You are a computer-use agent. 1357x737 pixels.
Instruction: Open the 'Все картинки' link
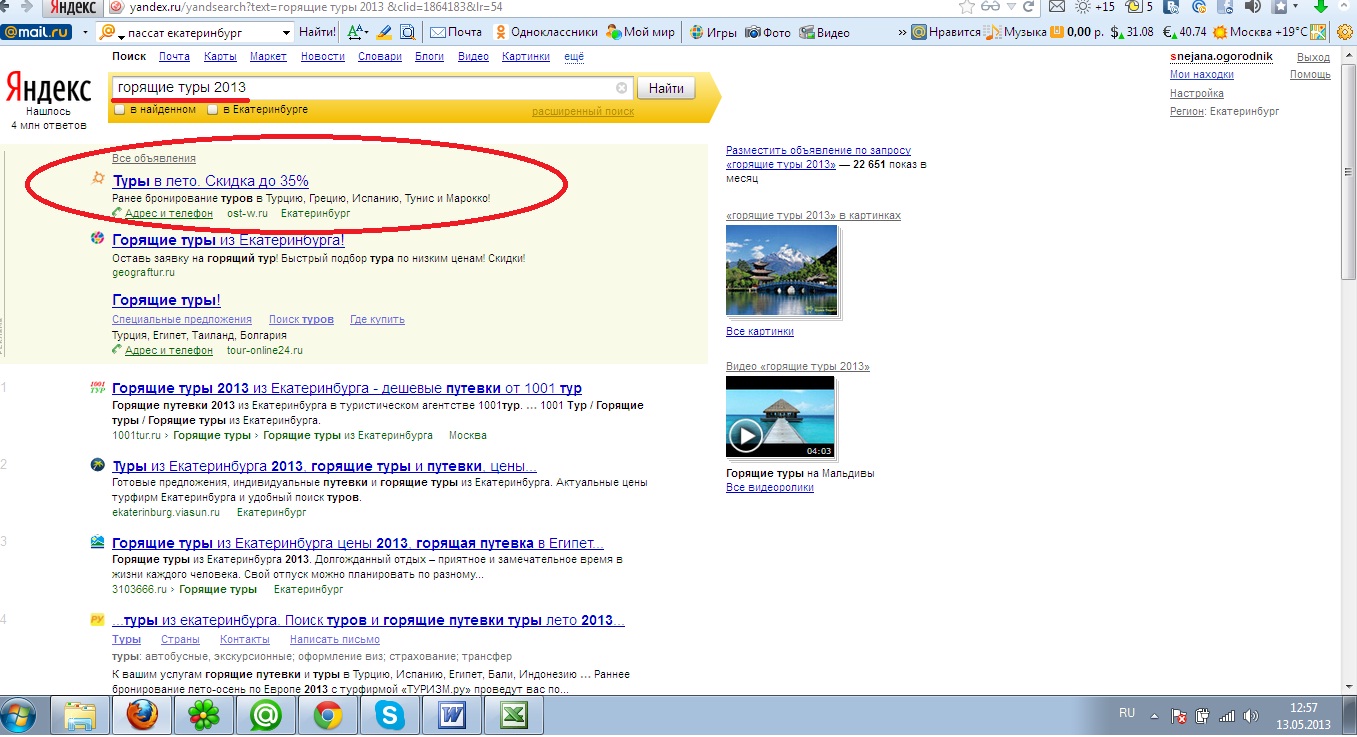pyautogui.click(x=760, y=331)
